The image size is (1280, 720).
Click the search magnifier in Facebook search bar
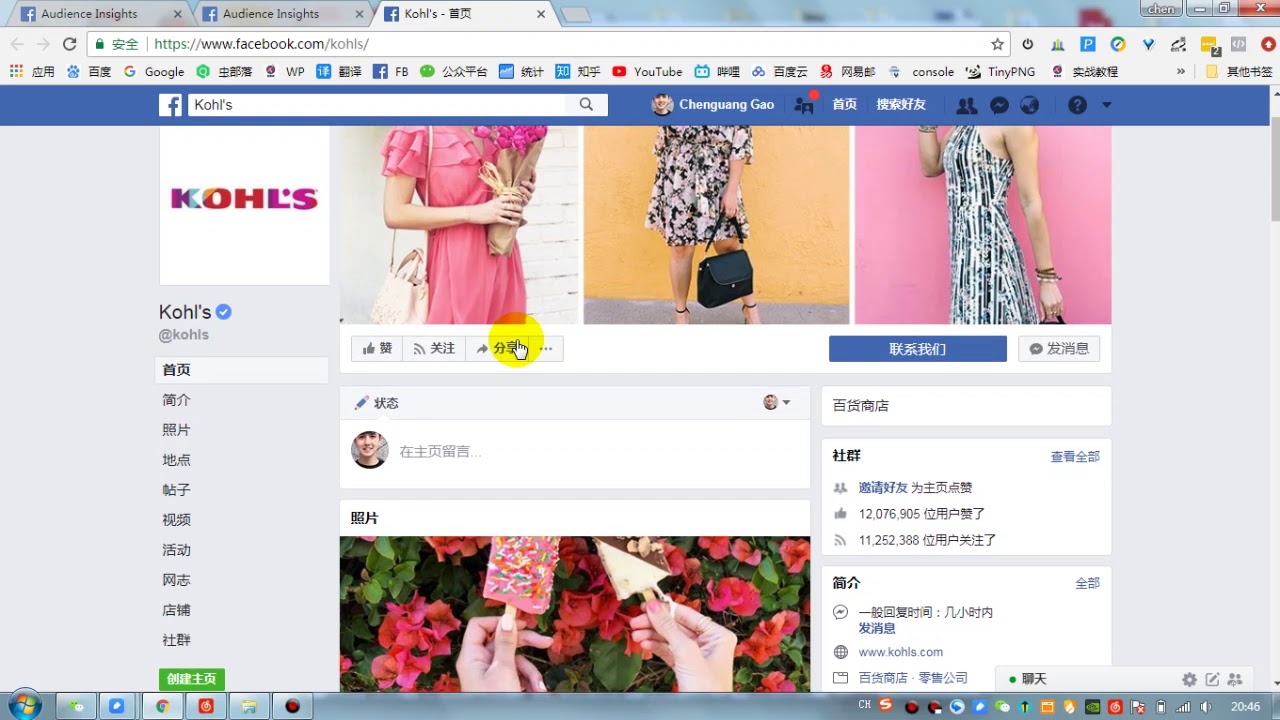(x=586, y=104)
